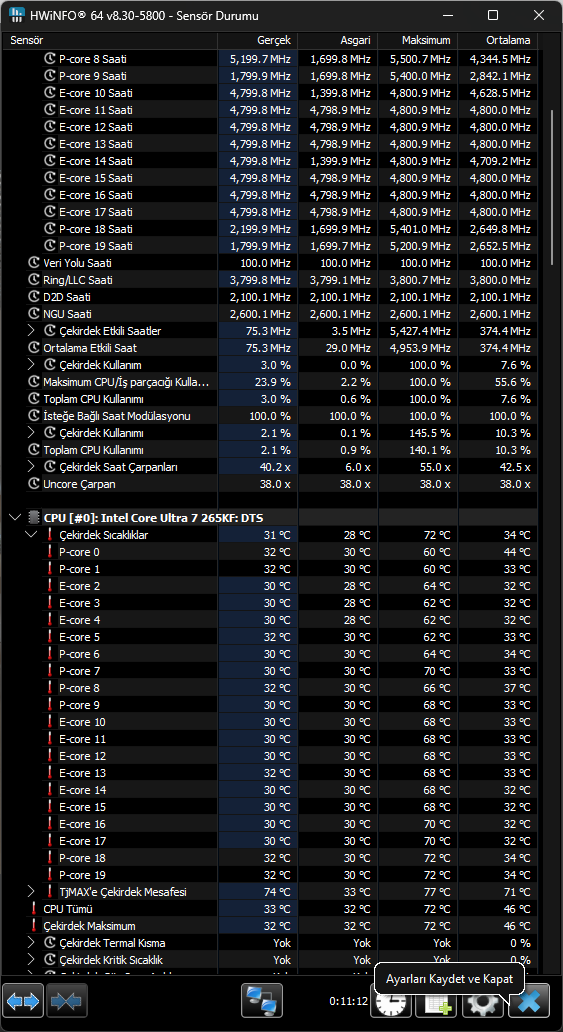Expand the Çekirdek Etkili Saatler group
Viewport: 563px width, 1032px height.
pyautogui.click(x=31, y=330)
